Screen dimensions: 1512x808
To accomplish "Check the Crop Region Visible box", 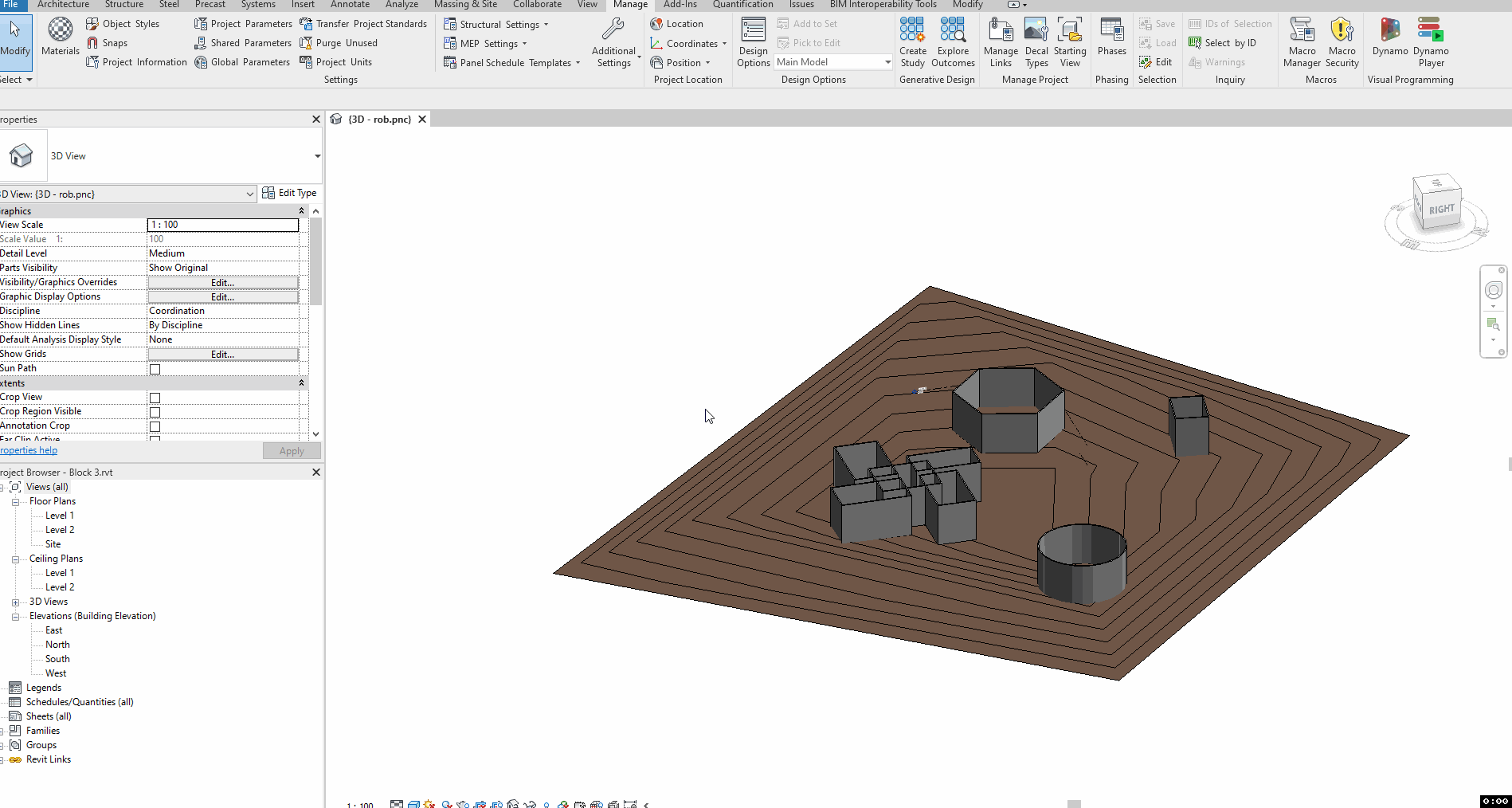I will (155, 412).
